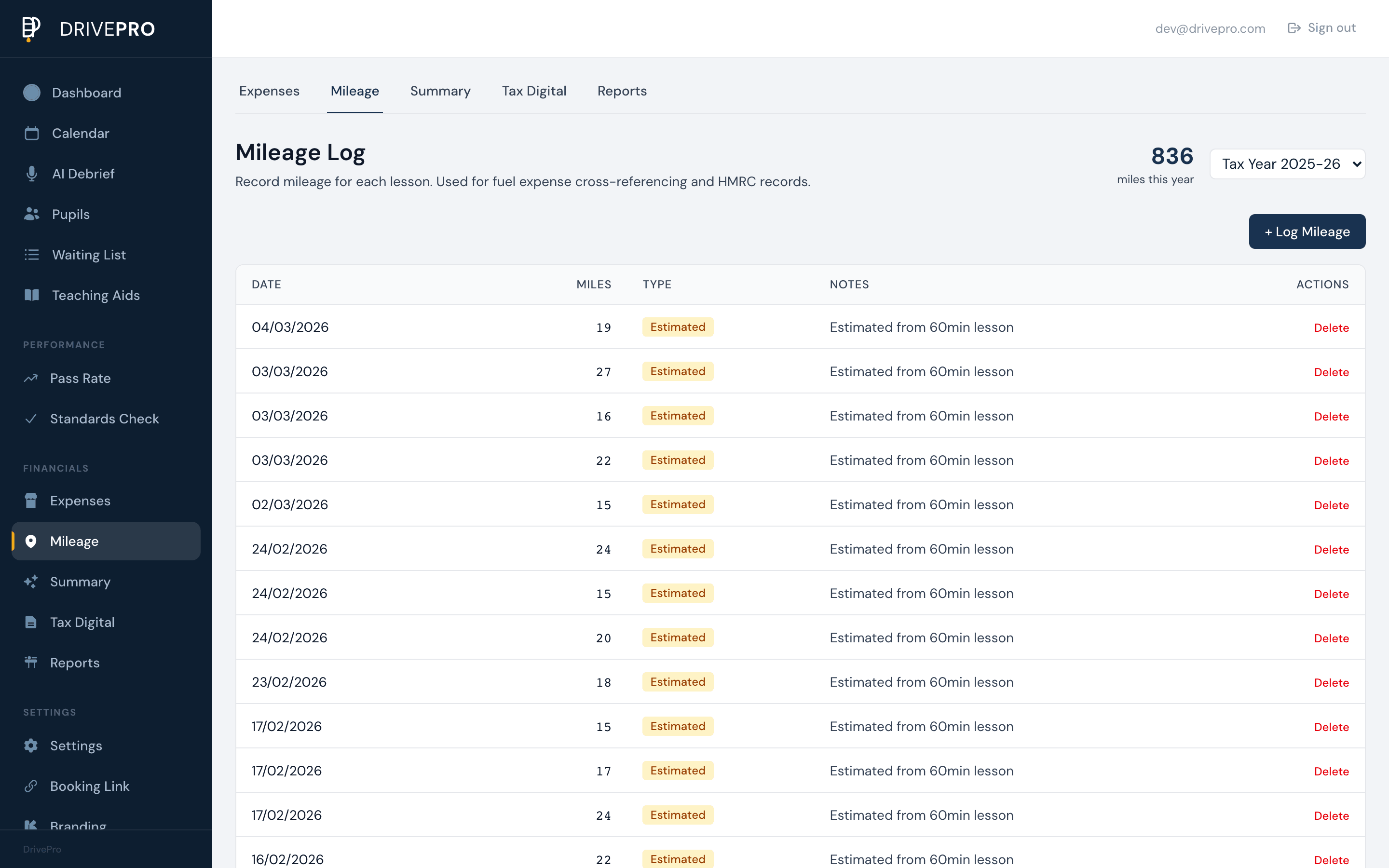Open Settings via the gear icon
The height and width of the screenshot is (868, 1389).
pos(31,745)
